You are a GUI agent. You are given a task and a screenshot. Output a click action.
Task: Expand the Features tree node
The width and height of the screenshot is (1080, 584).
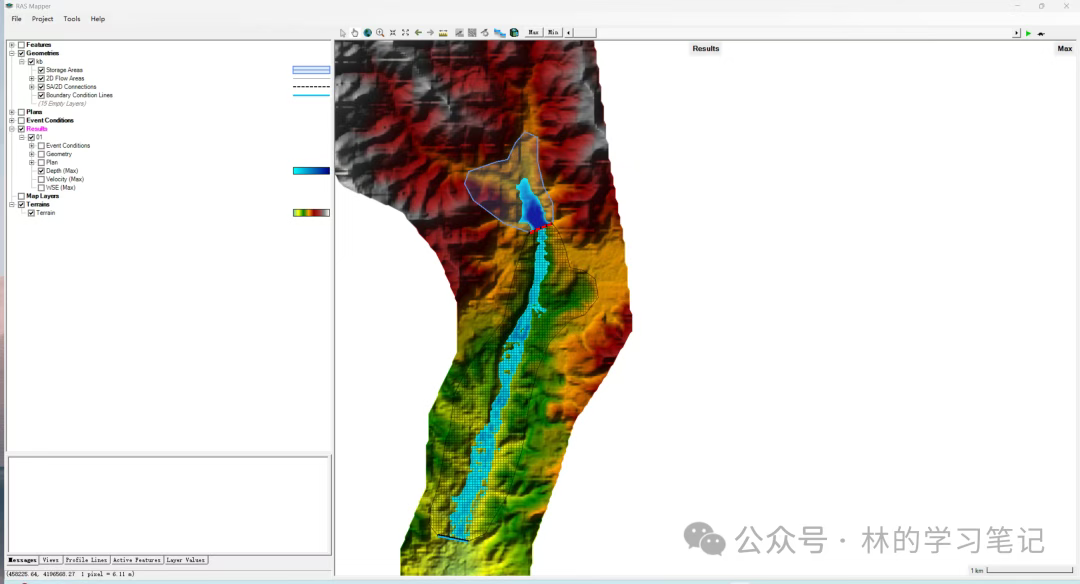coord(12,45)
